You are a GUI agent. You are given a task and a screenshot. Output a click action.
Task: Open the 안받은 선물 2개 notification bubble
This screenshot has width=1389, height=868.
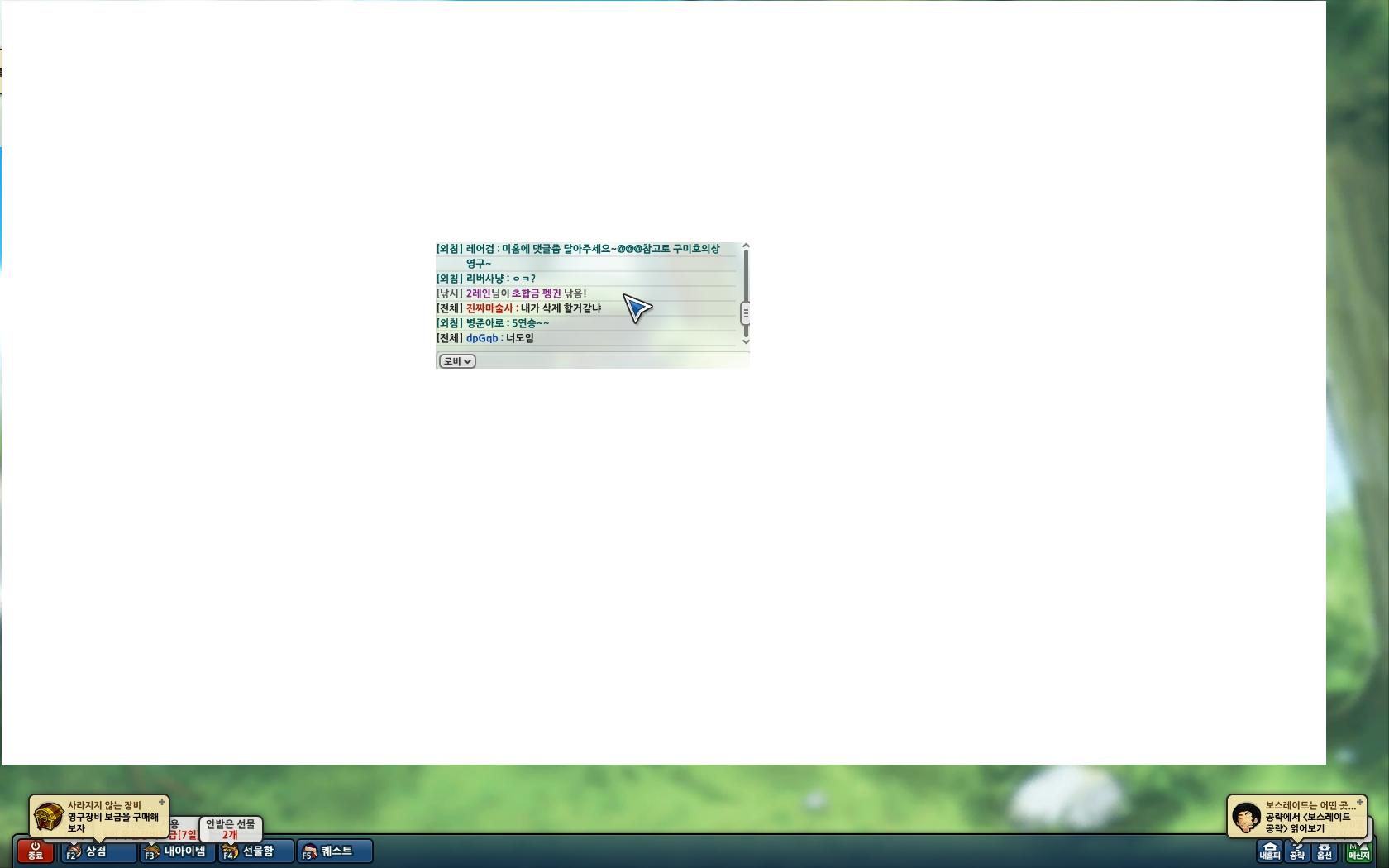click(231, 829)
